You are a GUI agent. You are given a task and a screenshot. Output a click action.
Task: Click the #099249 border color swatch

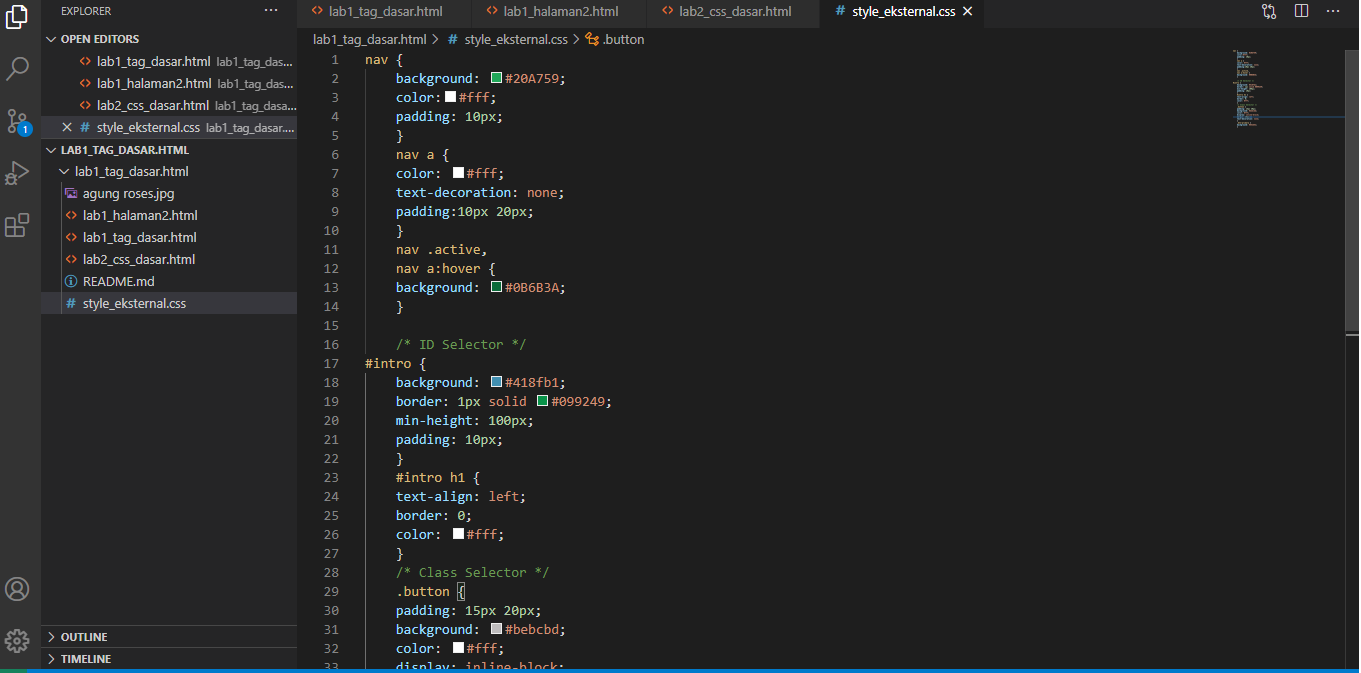[542, 401]
